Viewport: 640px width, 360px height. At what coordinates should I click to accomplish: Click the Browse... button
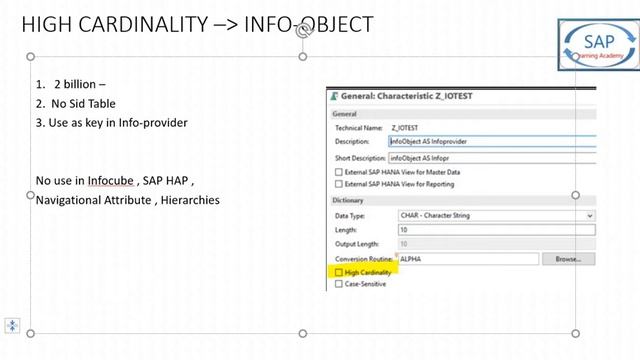(569, 259)
